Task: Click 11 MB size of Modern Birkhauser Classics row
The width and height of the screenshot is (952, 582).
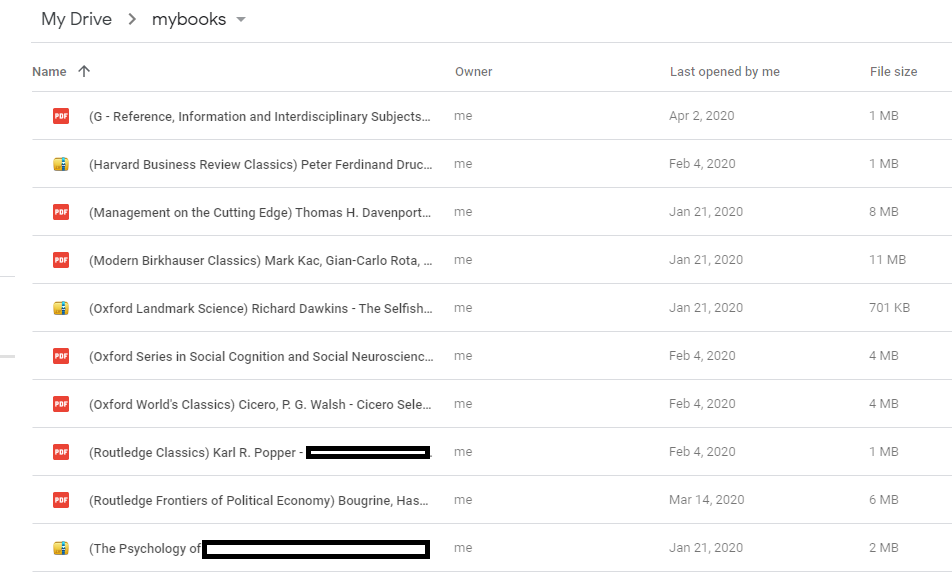Action: click(887, 260)
